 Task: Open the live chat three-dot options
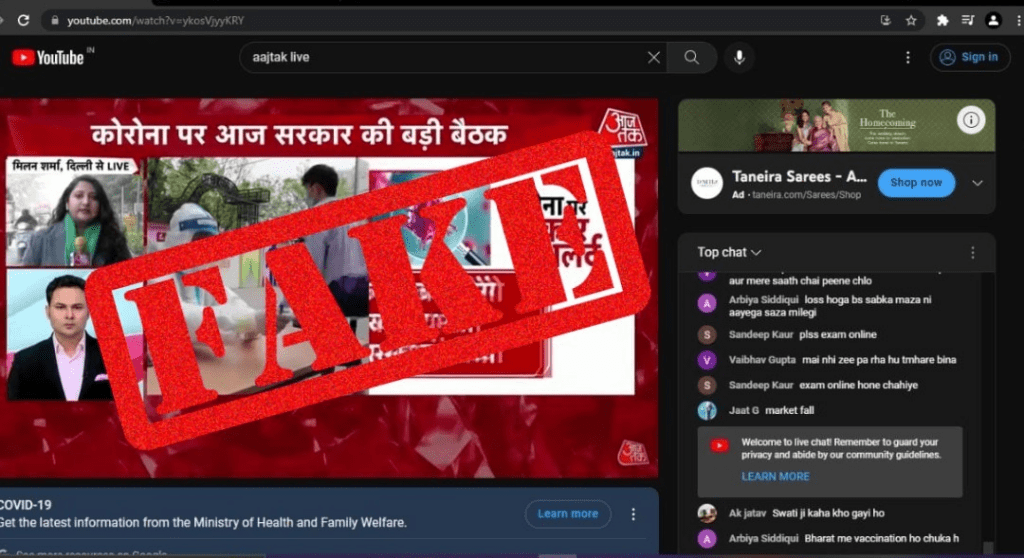pos(972,253)
